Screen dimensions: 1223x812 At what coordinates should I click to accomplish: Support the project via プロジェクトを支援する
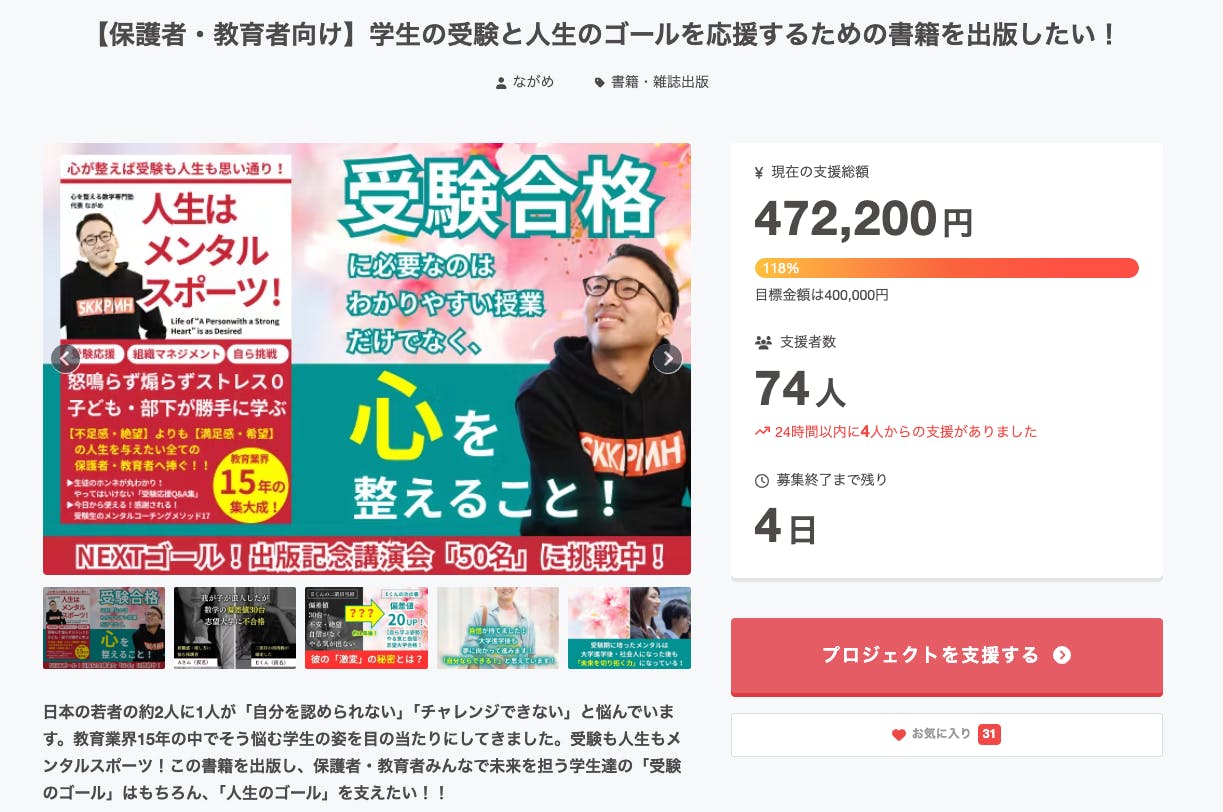(946, 656)
